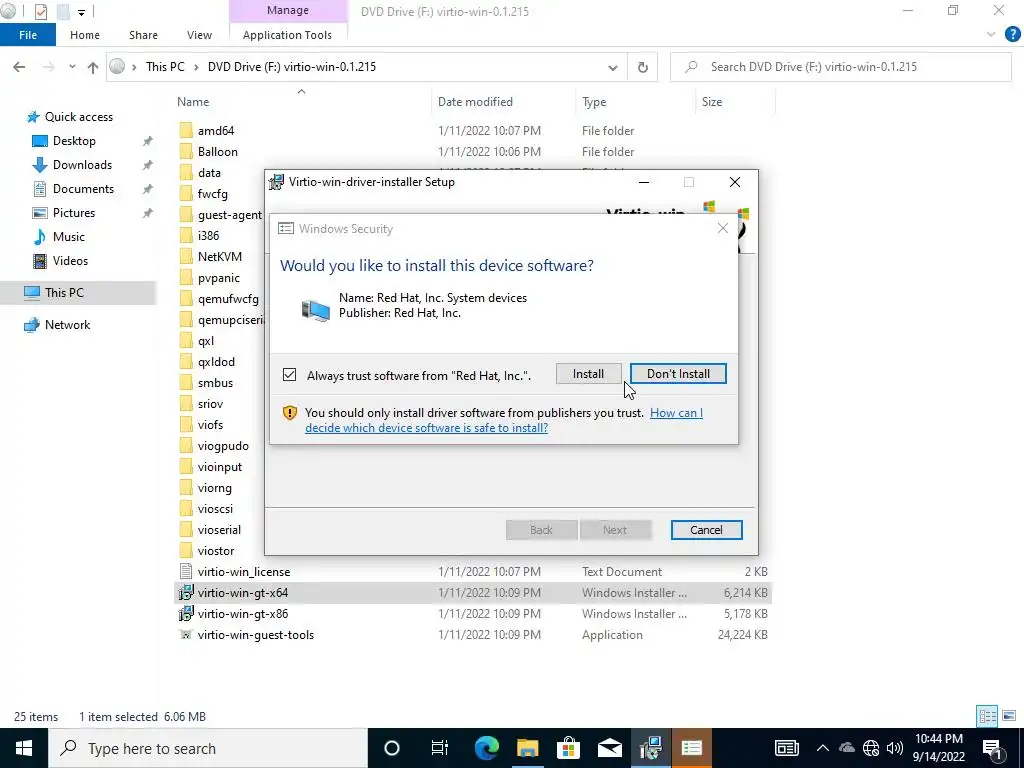The image size is (1024, 768).
Task: Click the Don't Install button
Action: (678, 374)
